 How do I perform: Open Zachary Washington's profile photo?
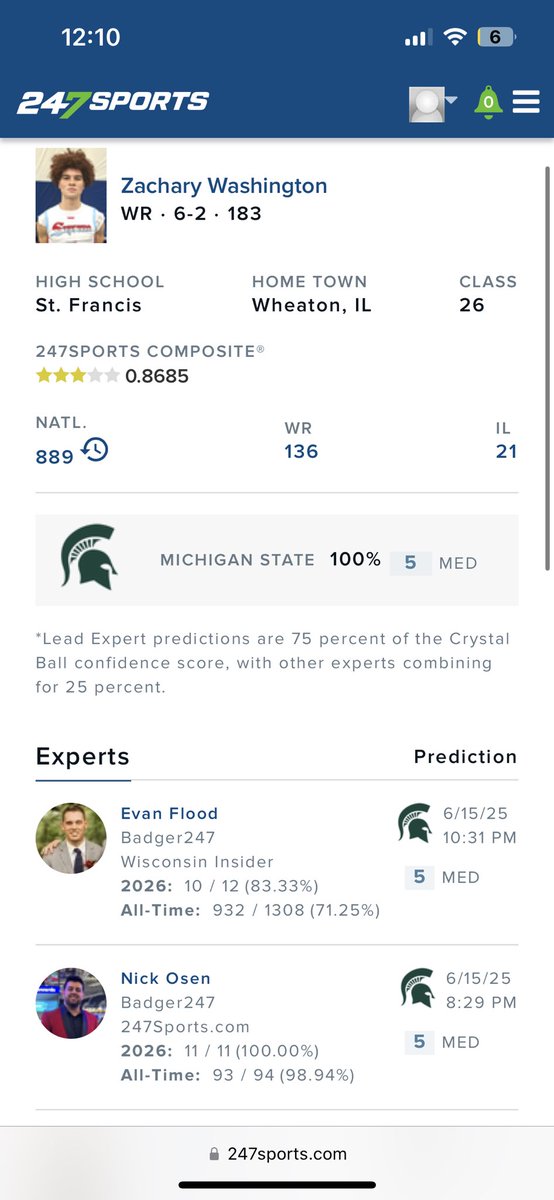pyautogui.click(x=71, y=196)
